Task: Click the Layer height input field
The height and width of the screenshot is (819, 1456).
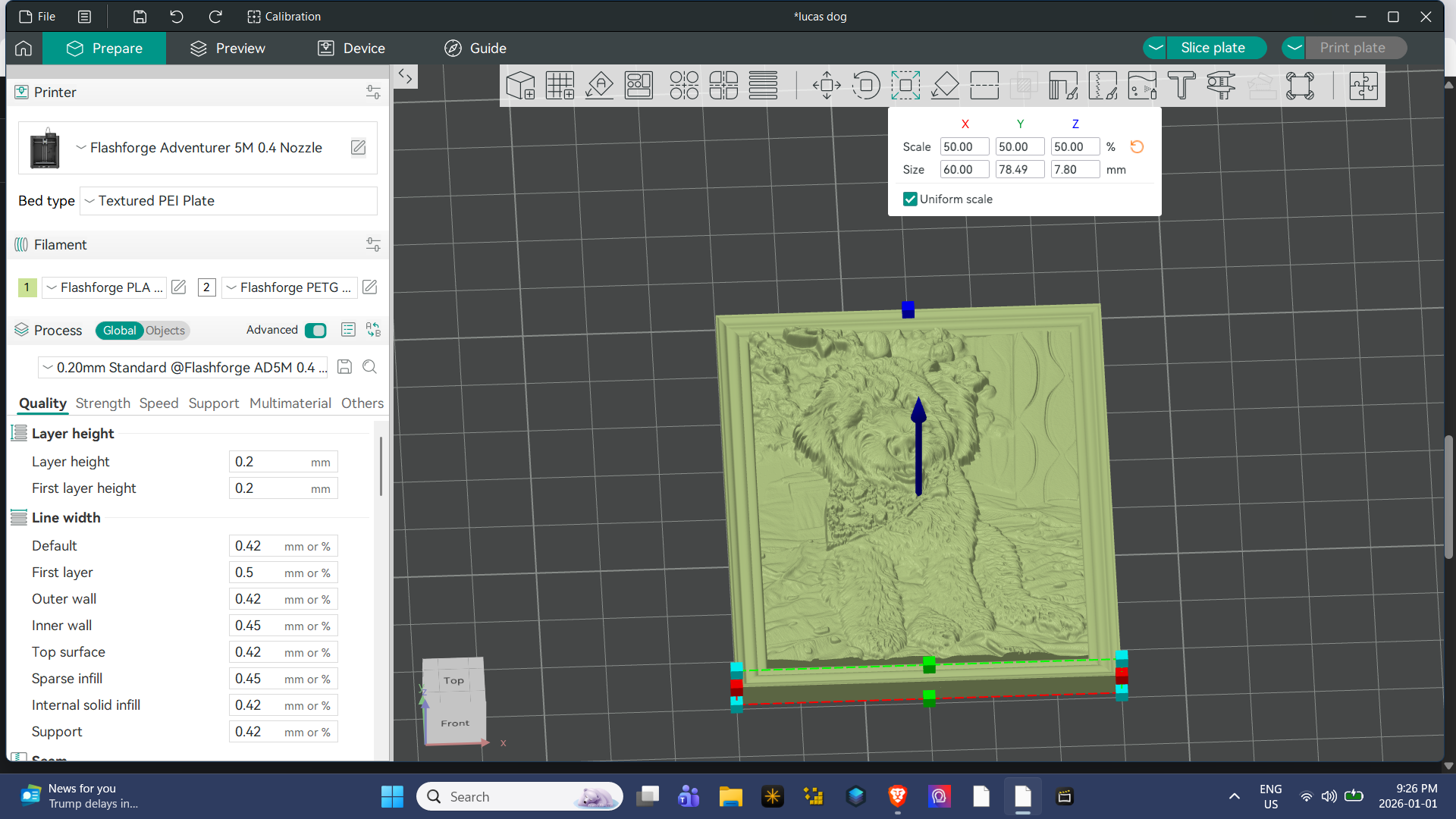Action: click(283, 462)
